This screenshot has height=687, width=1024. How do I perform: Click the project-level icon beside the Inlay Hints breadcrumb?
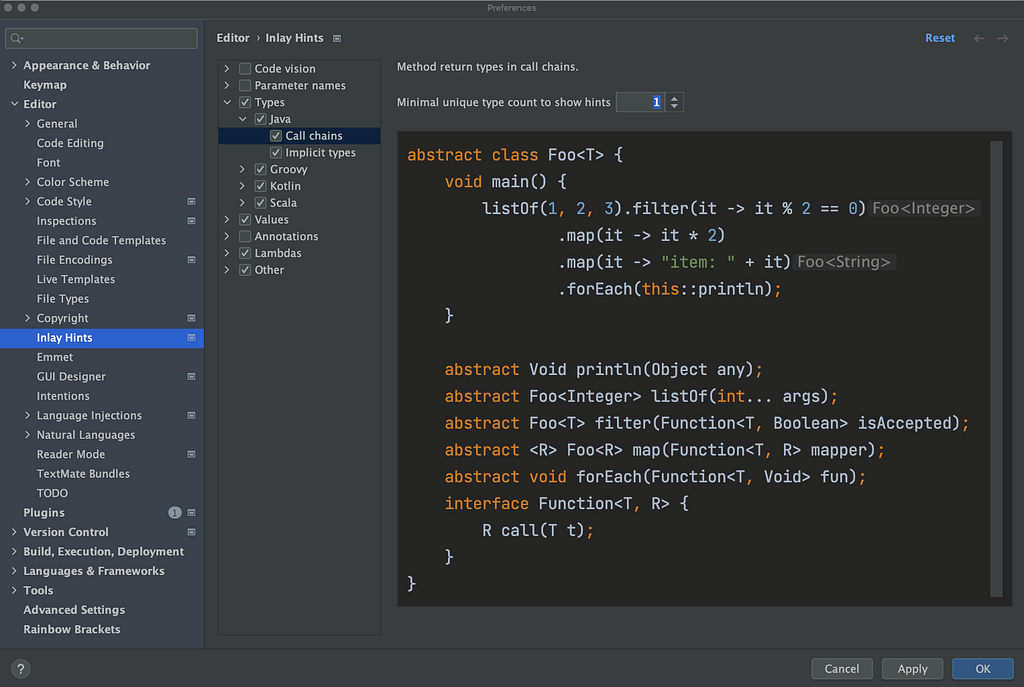click(x=337, y=39)
